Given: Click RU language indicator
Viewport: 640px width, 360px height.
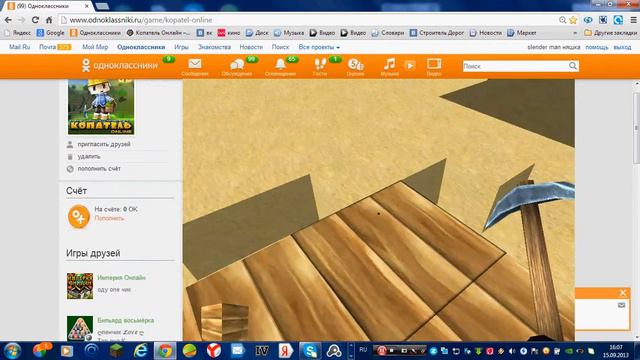Looking at the screenshot, I should point(363,350).
